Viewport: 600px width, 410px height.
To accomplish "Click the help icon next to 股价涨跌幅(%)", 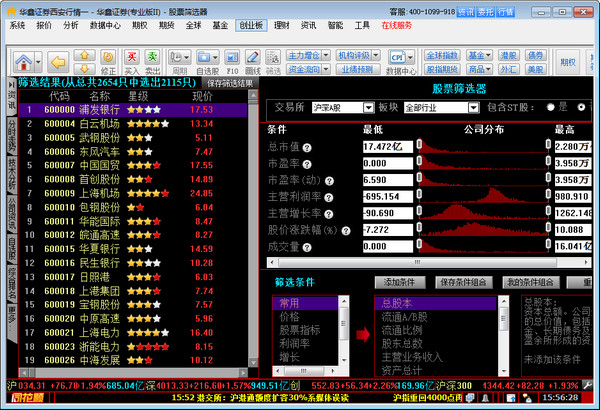I will coord(346,231).
